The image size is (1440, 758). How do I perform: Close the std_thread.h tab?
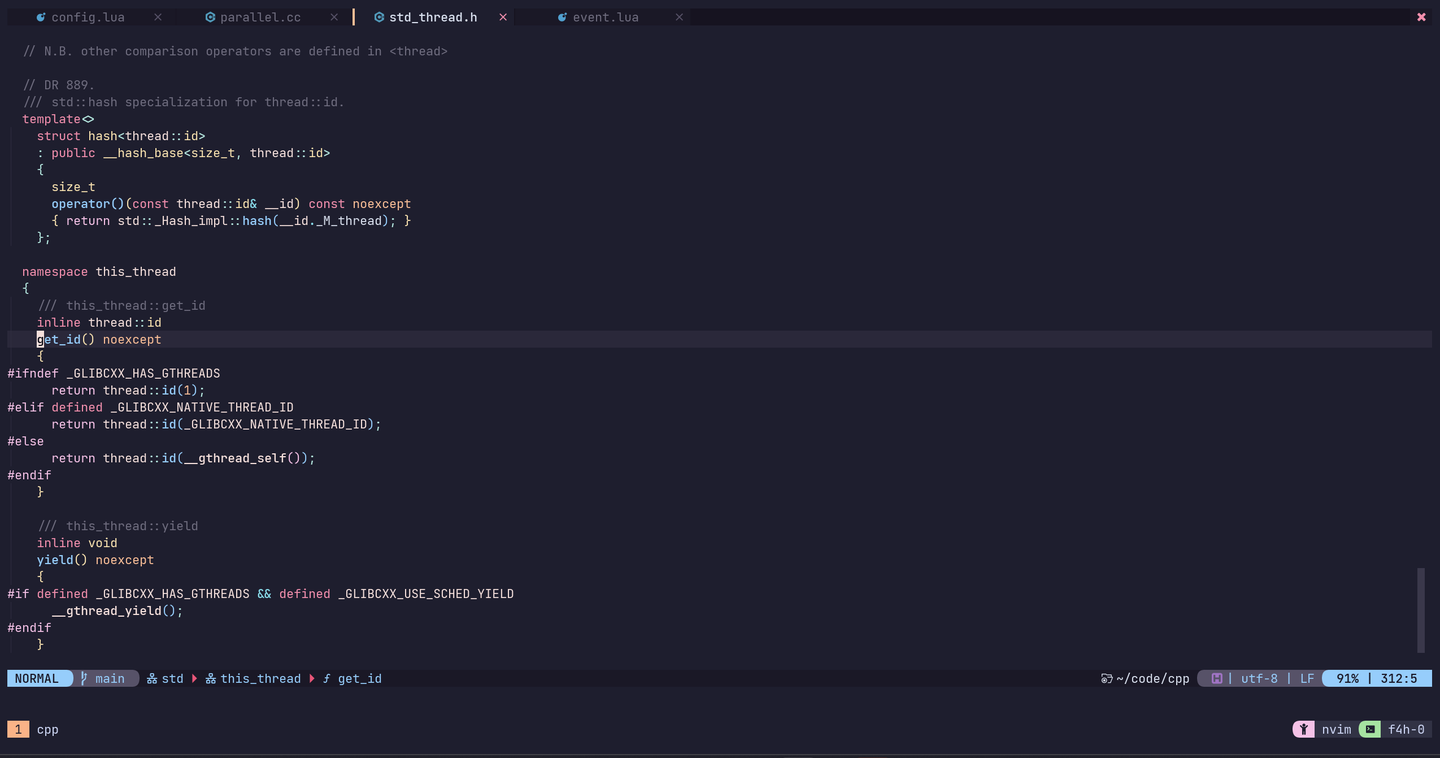(503, 18)
